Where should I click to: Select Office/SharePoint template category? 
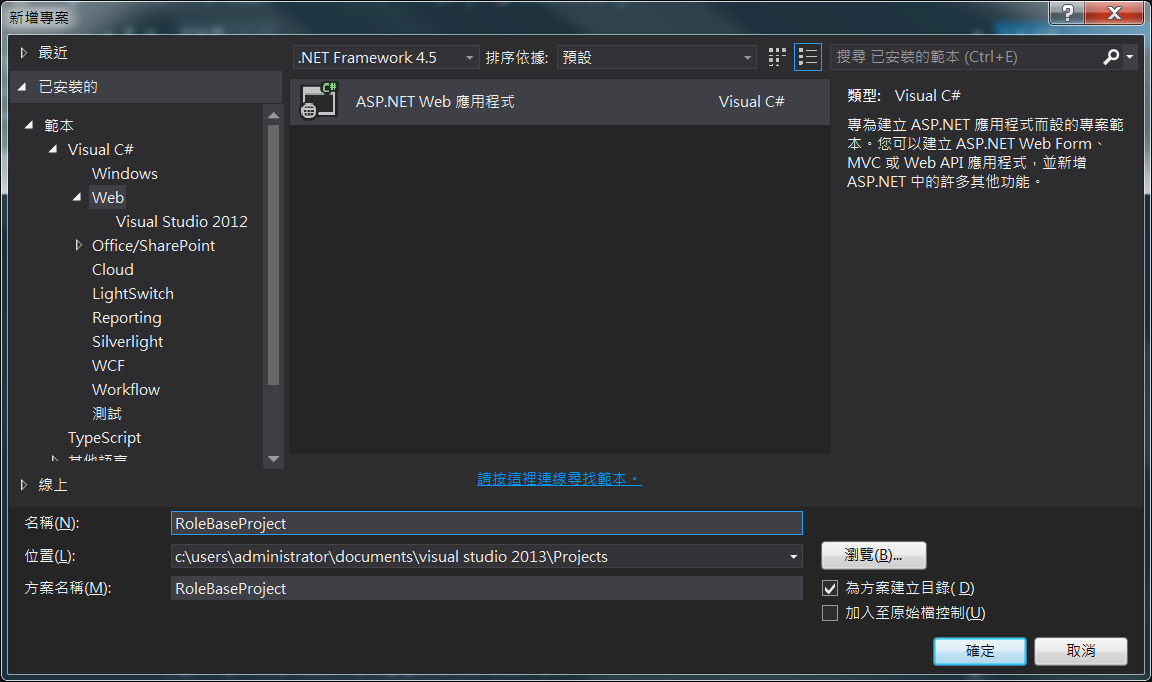153,245
